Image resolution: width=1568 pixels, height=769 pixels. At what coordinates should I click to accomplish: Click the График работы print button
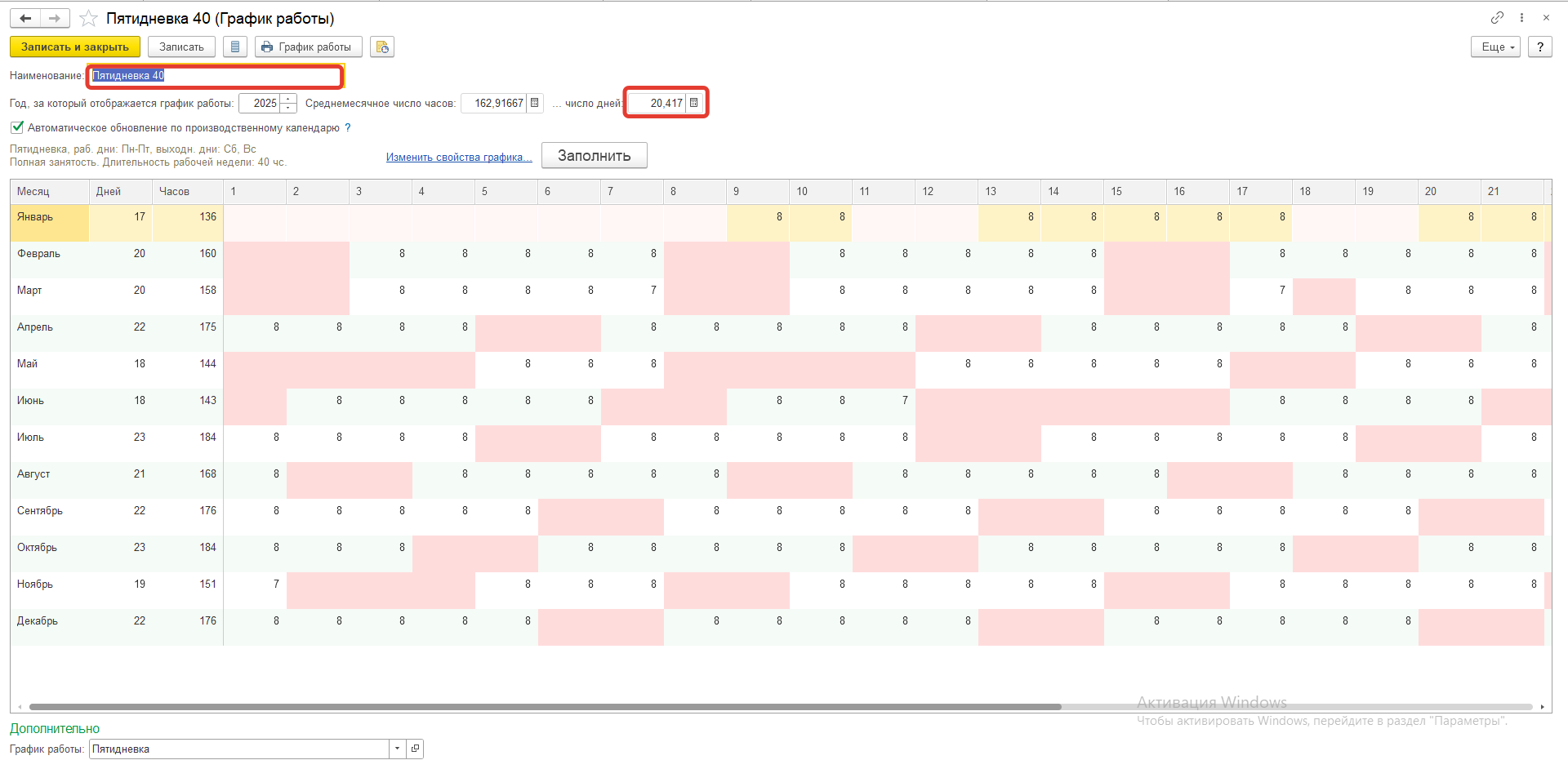(308, 47)
